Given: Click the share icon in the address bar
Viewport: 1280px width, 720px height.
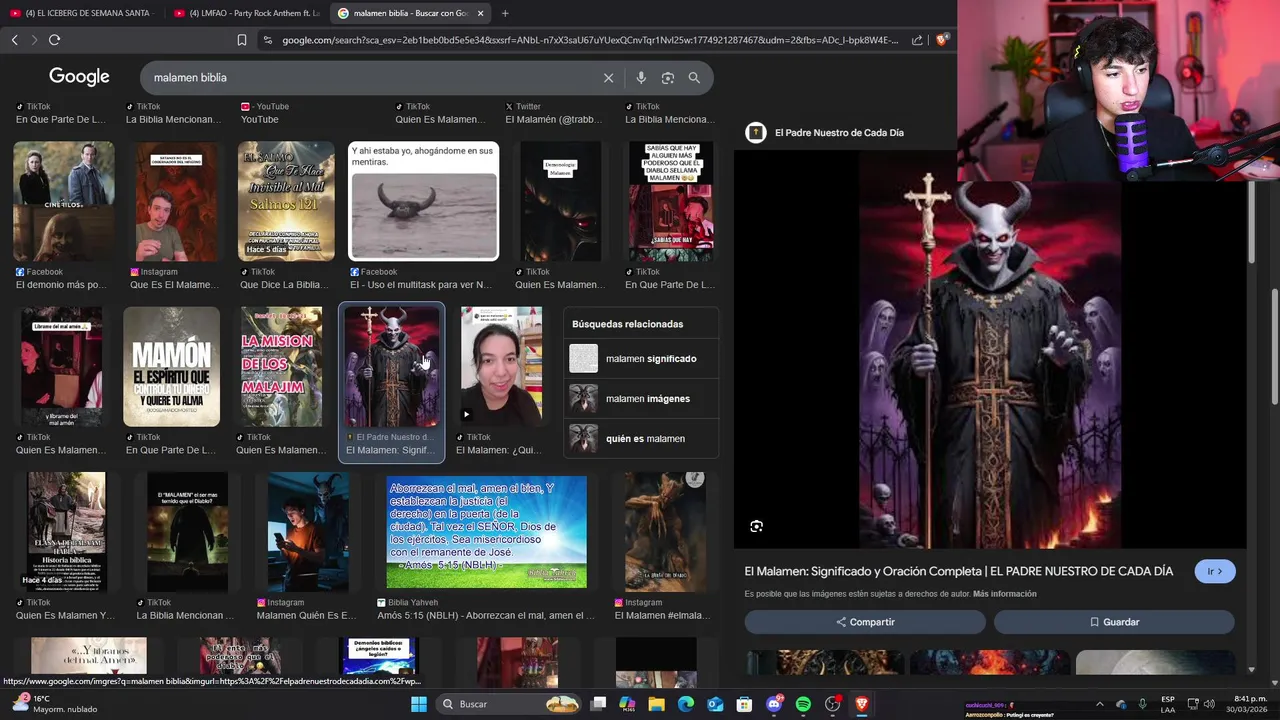Looking at the screenshot, I should (917, 40).
